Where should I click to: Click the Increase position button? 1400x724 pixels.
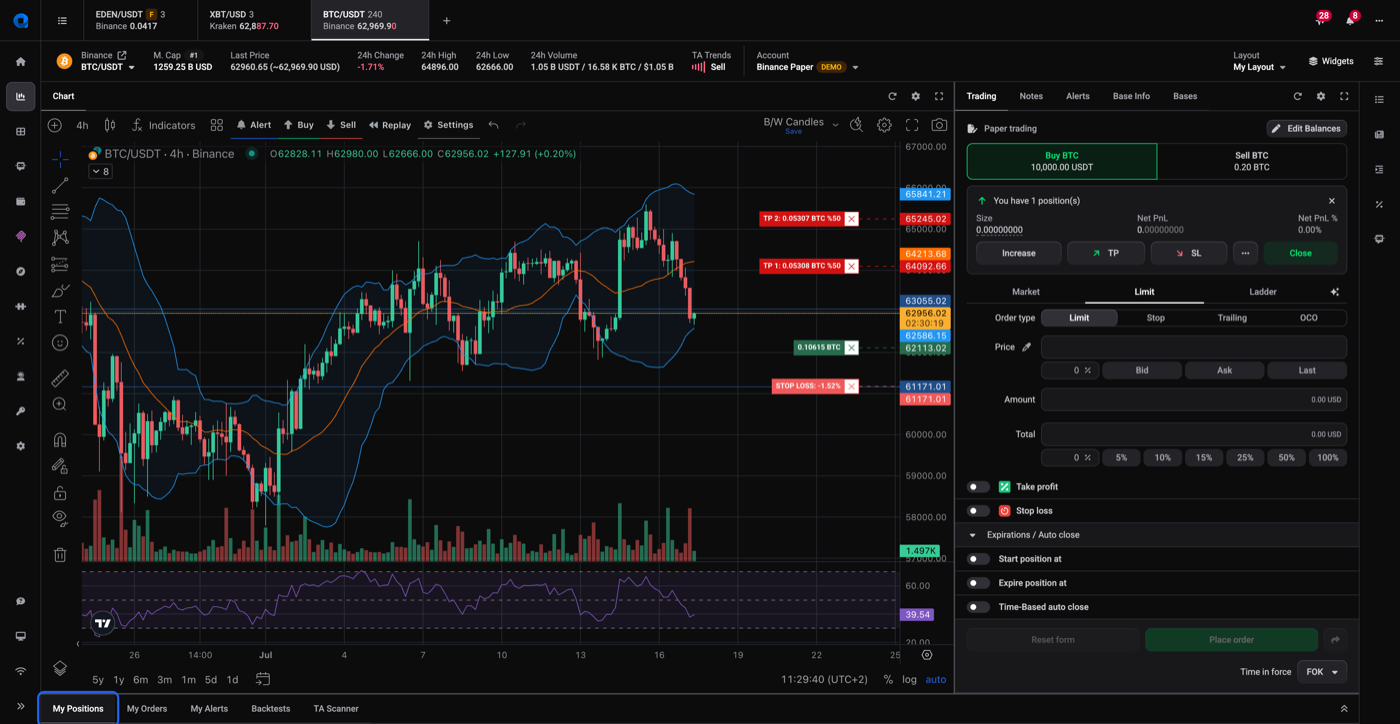[x=1019, y=253]
